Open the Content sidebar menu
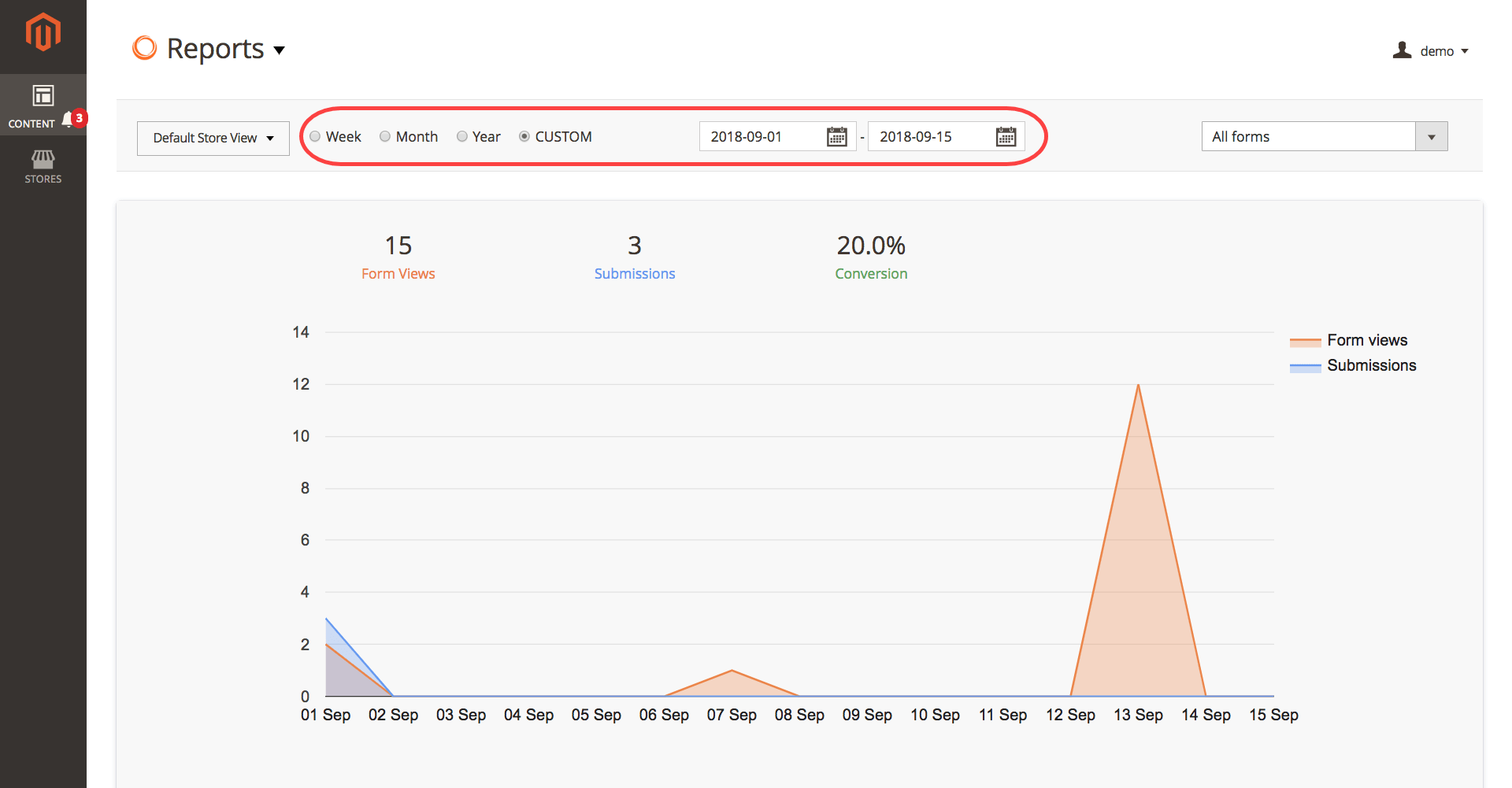1512x788 pixels. [43, 105]
